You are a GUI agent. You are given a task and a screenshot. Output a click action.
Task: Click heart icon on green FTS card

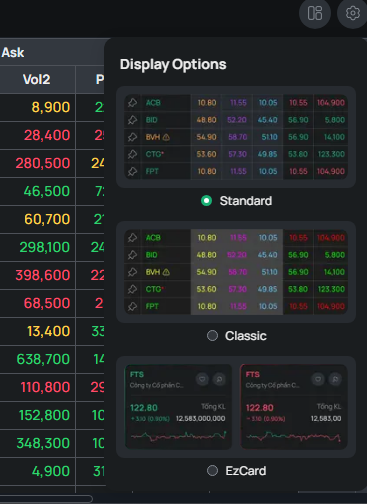(x=202, y=379)
